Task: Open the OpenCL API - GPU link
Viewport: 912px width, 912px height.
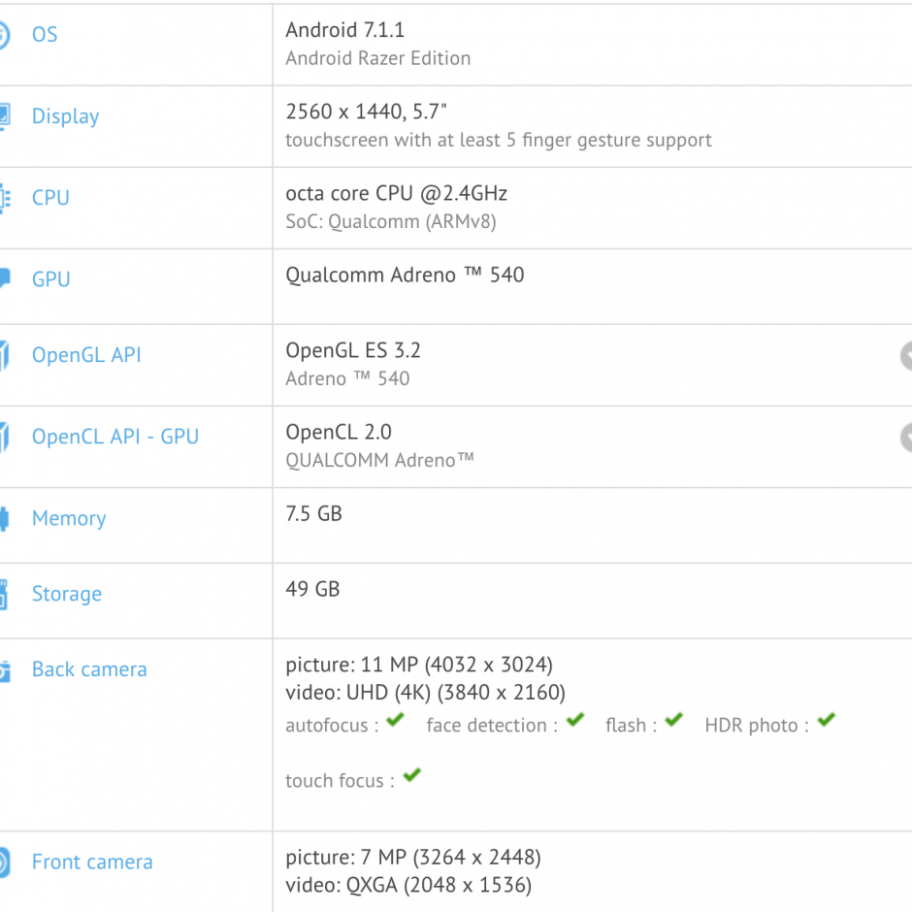Action: click(x=115, y=437)
